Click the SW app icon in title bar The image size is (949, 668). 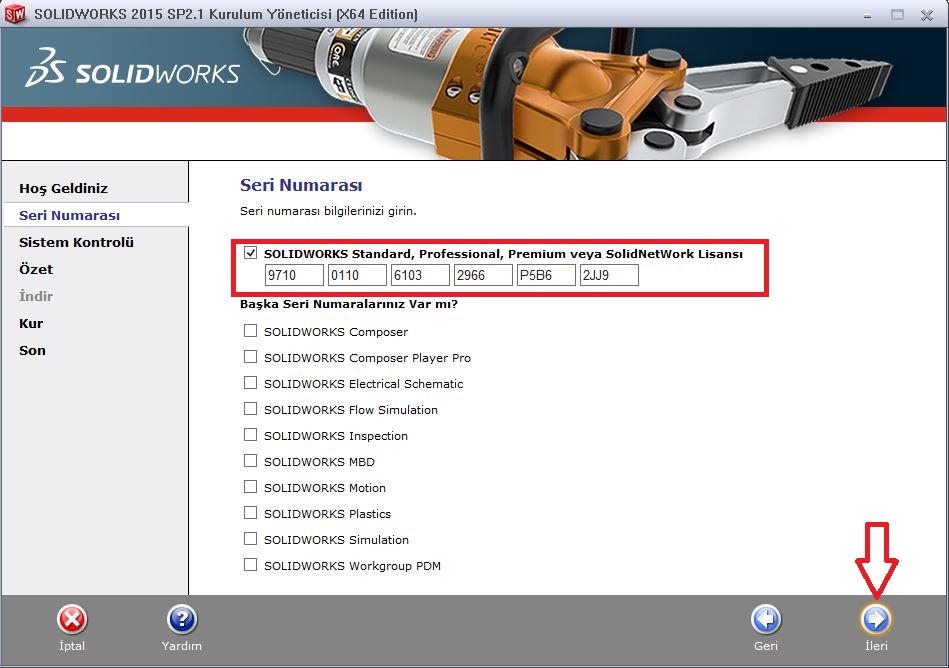pyautogui.click(x=15, y=14)
